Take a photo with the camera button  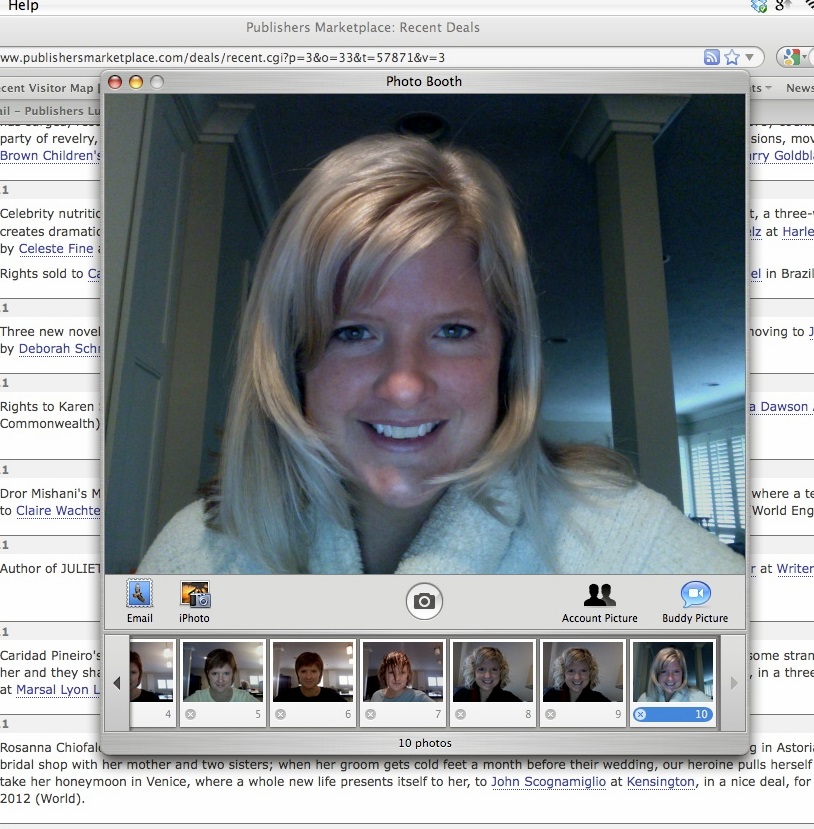[424, 601]
